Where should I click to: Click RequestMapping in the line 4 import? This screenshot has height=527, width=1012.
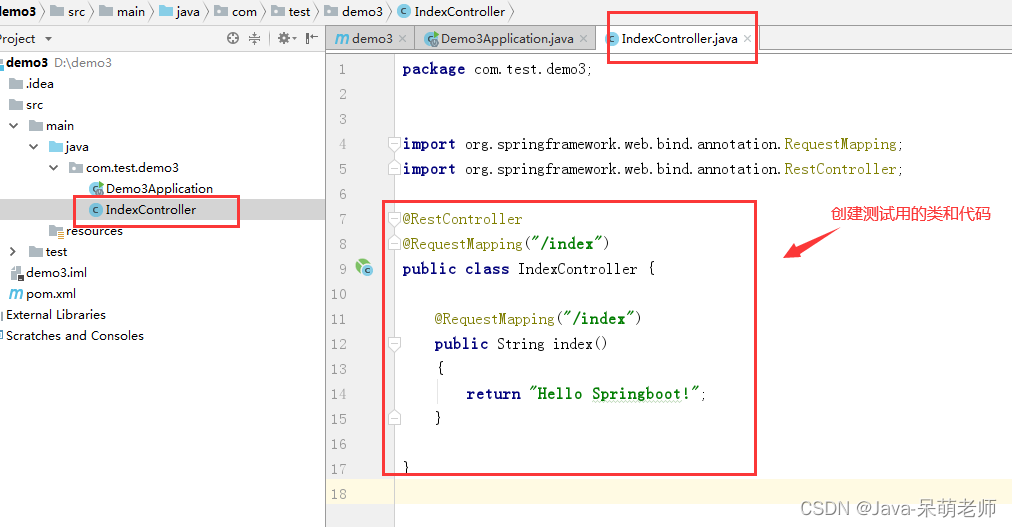click(840, 144)
